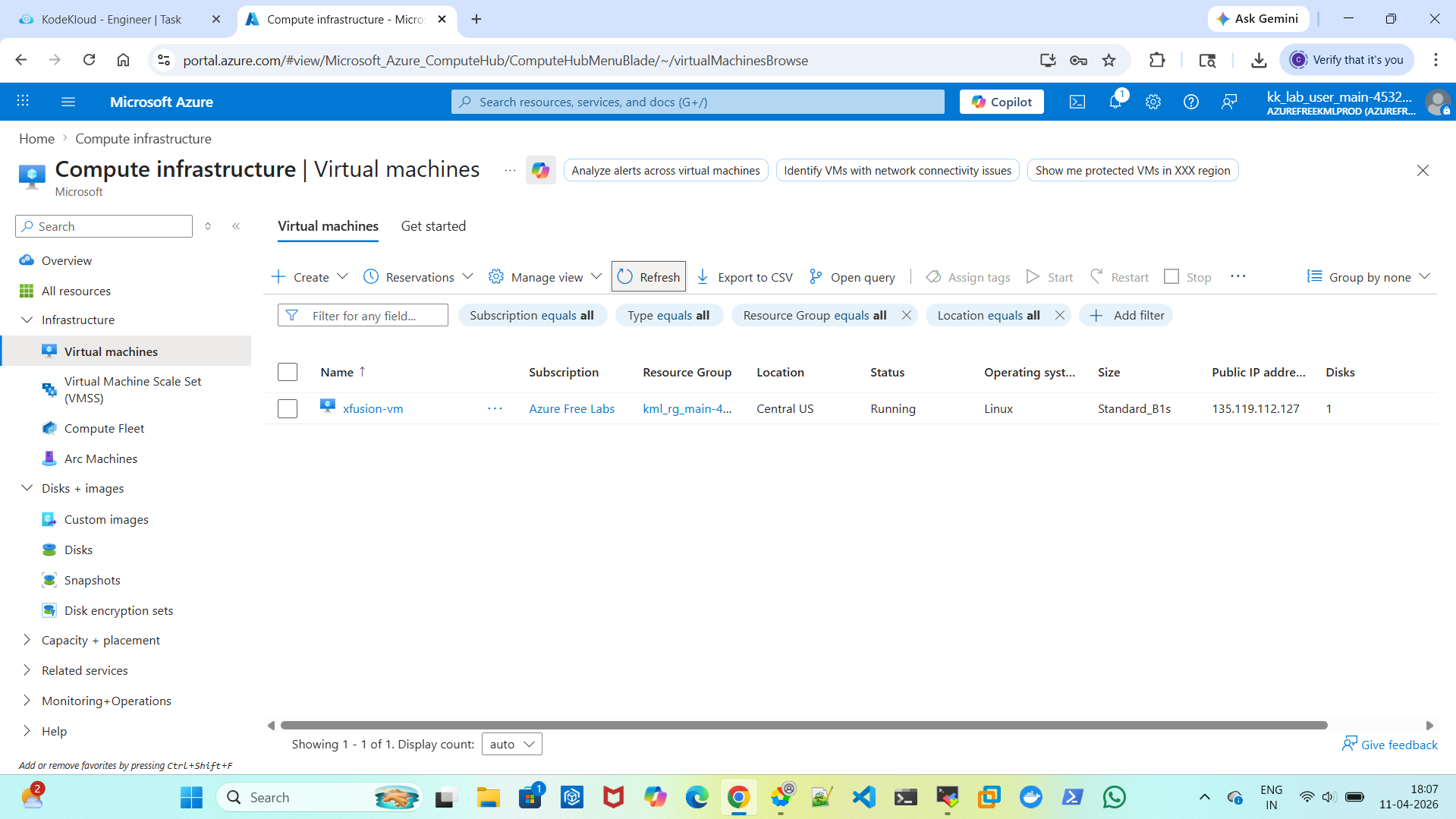
Task: Remove the Location filter
Action: coord(1059,315)
